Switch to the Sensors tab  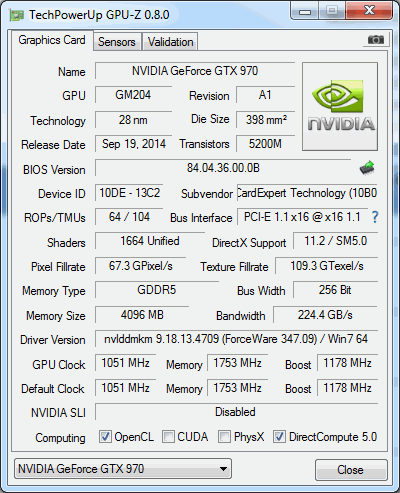click(x=117, y=42)
